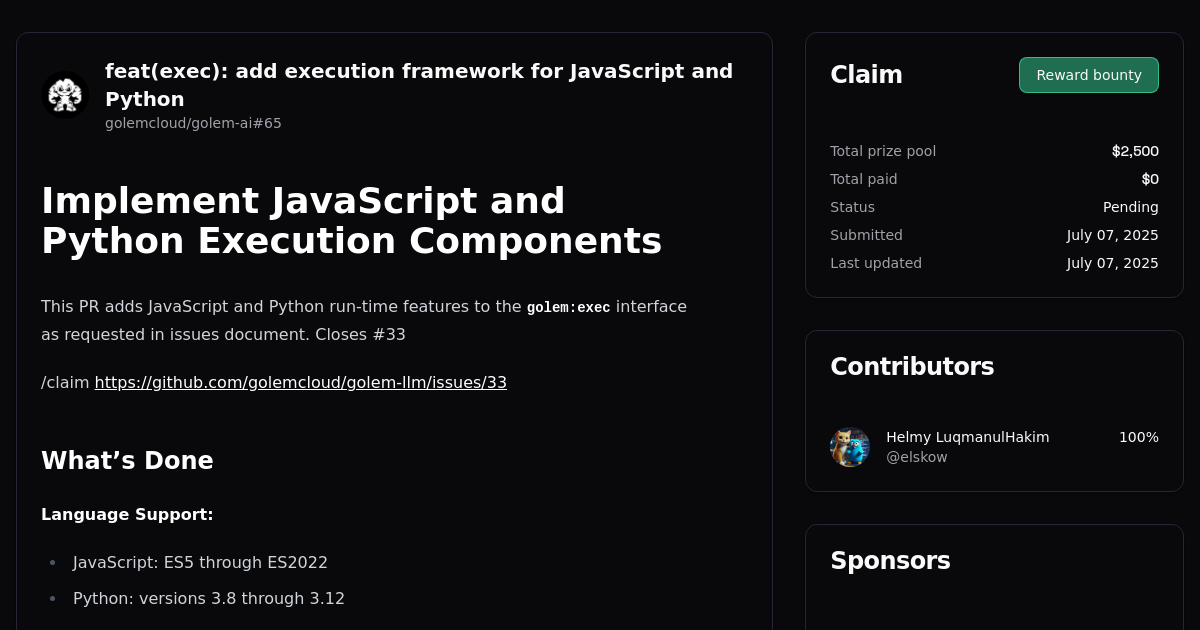Screen dimensions: 1200x630
Task: Open the golemcloud/golem-ai#65 reference
Action: (193, 123)
